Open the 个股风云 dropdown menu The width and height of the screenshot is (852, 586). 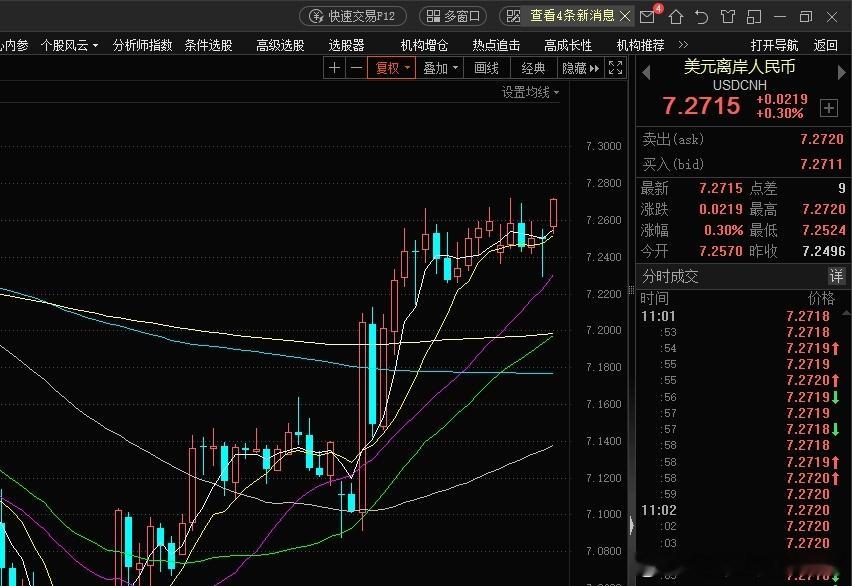69,45
